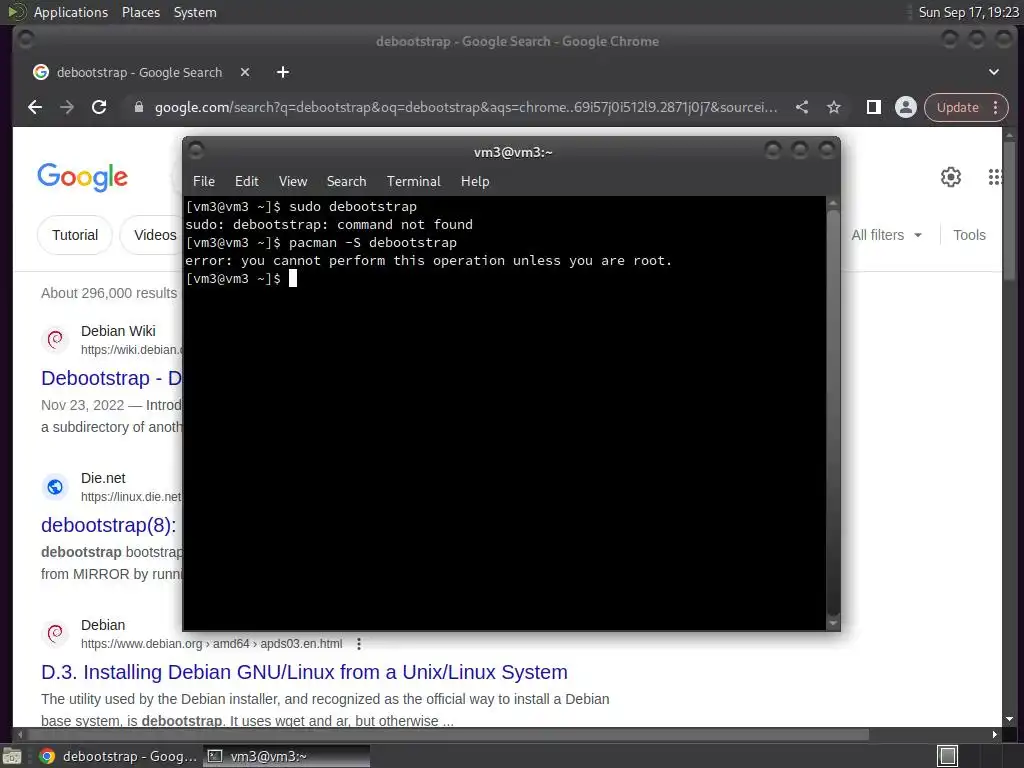Open Debootstrap Debian Wiki result
Viewport: 1024px width, 768px height.
coord(111,378)
